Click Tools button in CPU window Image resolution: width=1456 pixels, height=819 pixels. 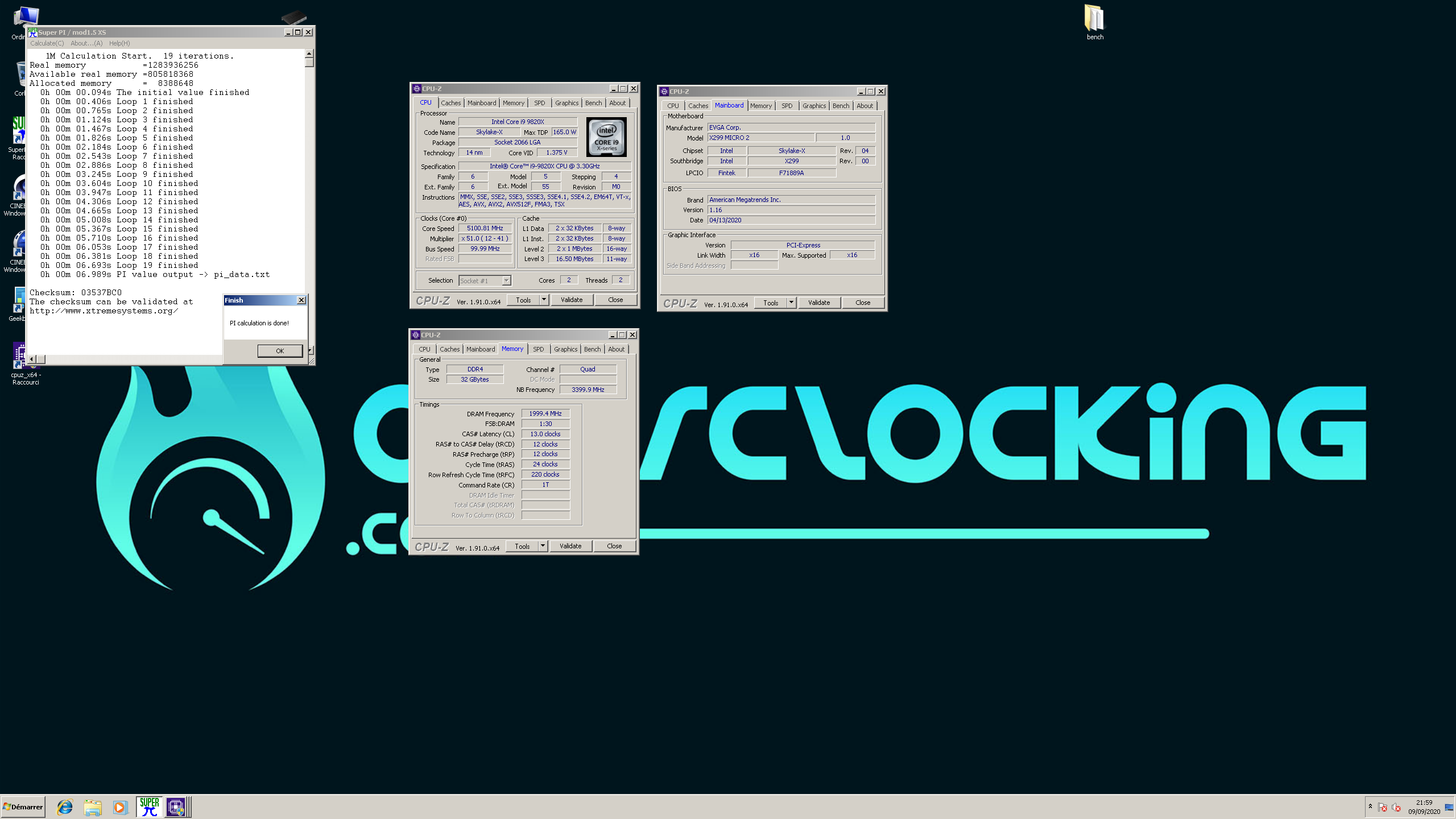point(523,300)
